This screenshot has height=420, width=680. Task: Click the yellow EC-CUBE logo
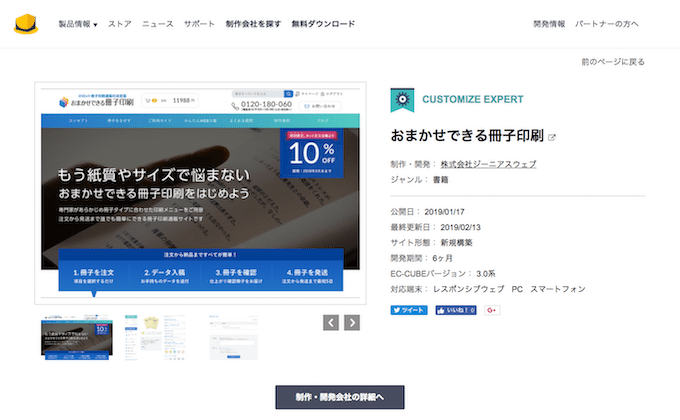coord(26,24)
